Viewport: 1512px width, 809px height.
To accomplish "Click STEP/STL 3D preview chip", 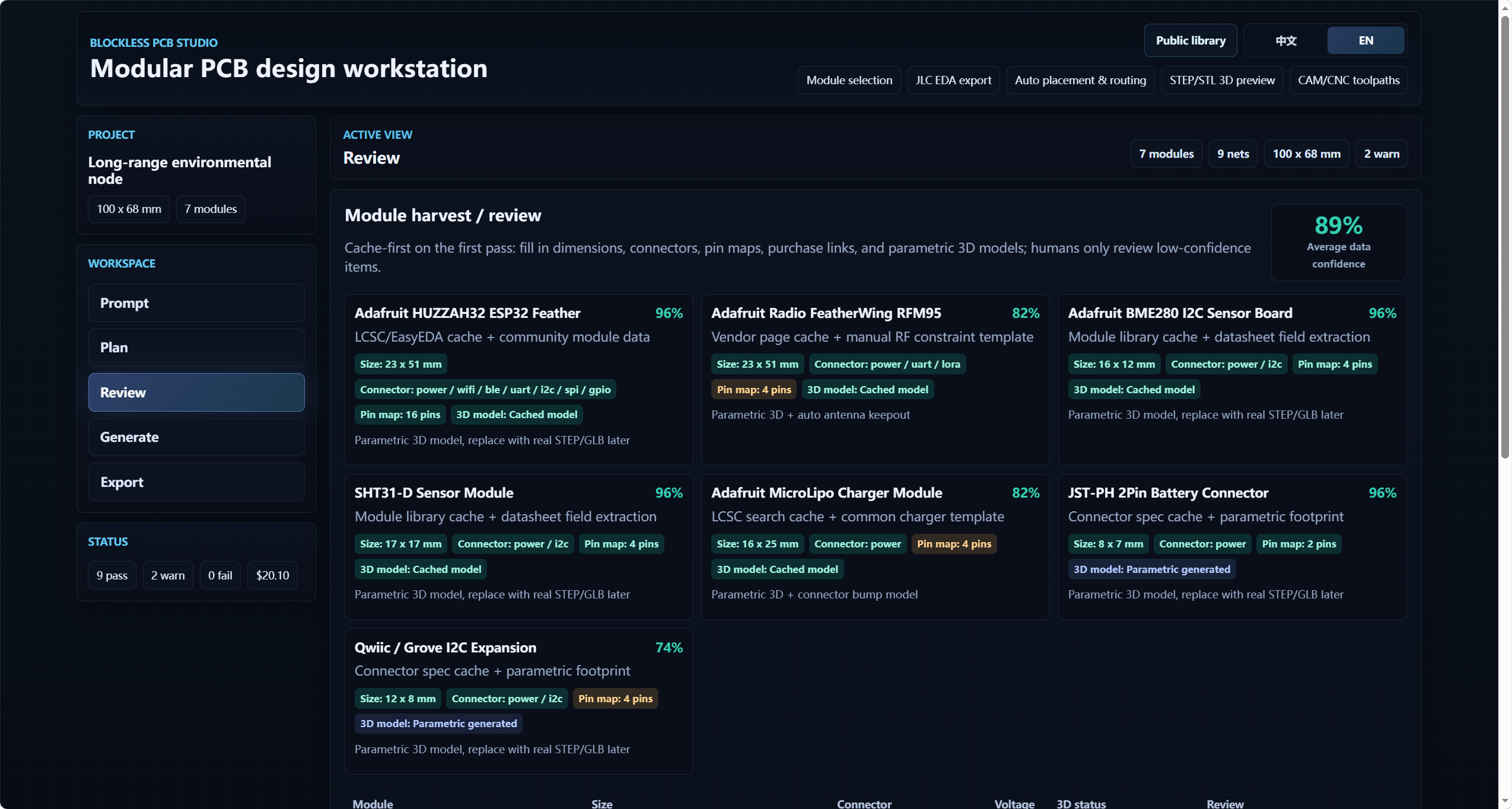I will click(1222, 80).
